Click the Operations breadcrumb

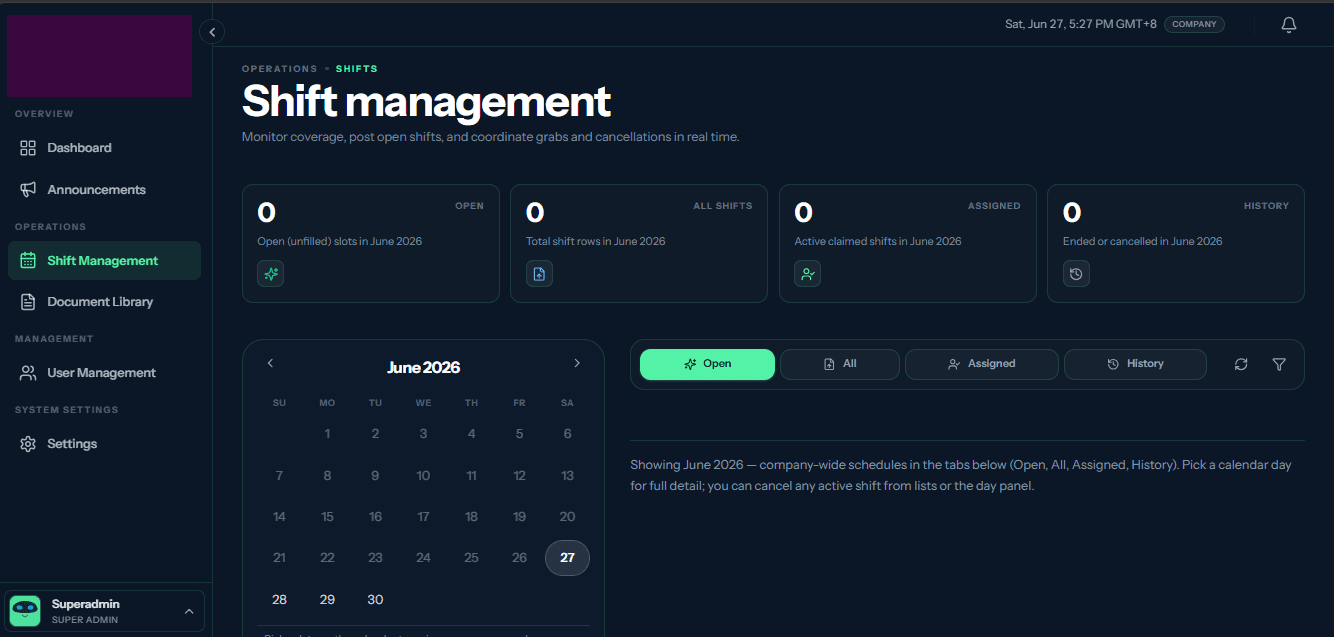(x=279, y=69)
